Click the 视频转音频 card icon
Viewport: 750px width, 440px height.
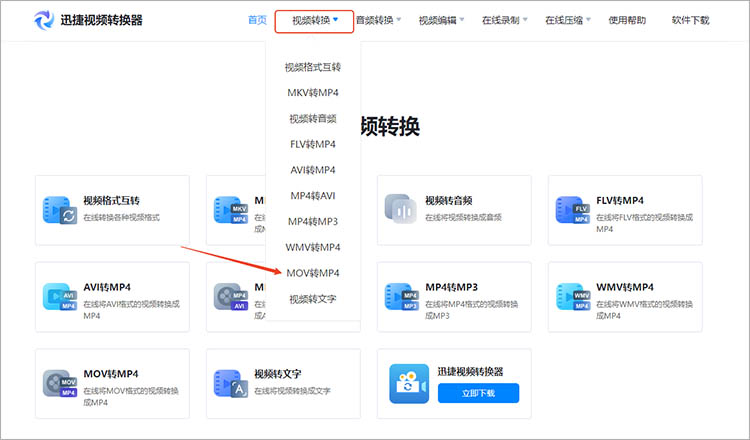(x=401, y=209)
